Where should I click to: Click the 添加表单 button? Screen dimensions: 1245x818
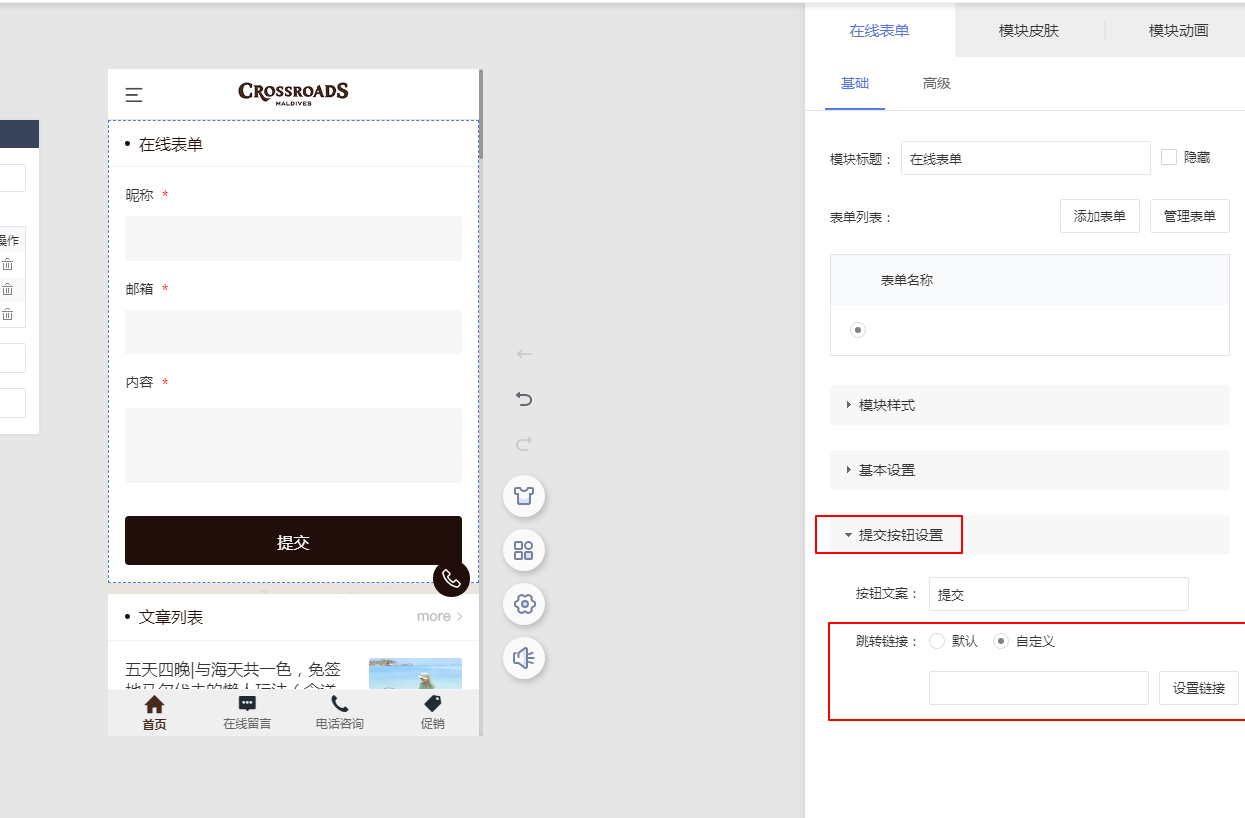click(1099, 216)
